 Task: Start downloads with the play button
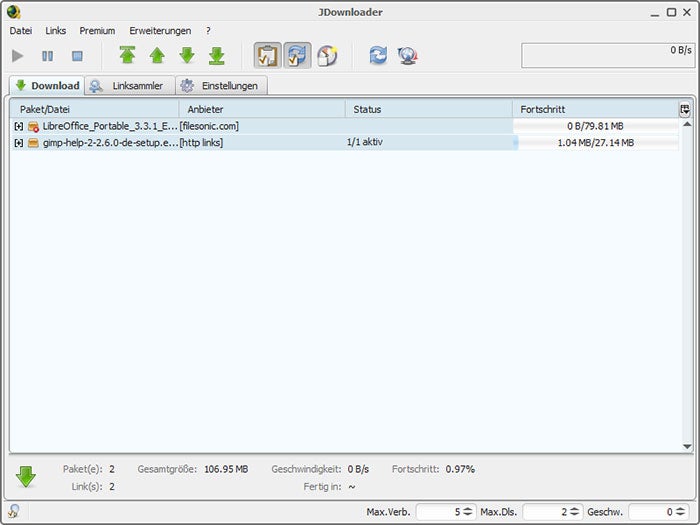(x=18, y=56)
